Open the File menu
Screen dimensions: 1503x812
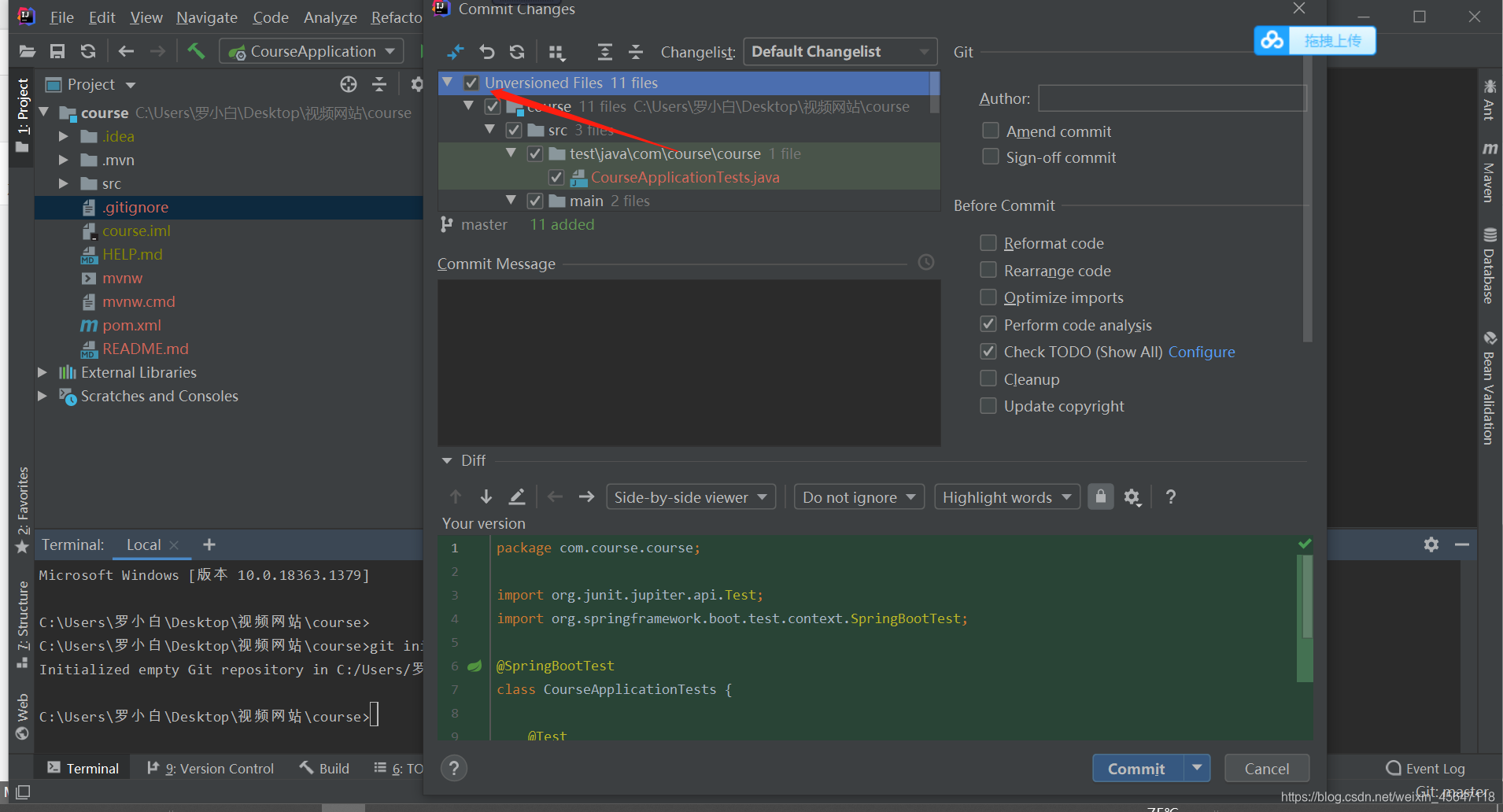61,17
